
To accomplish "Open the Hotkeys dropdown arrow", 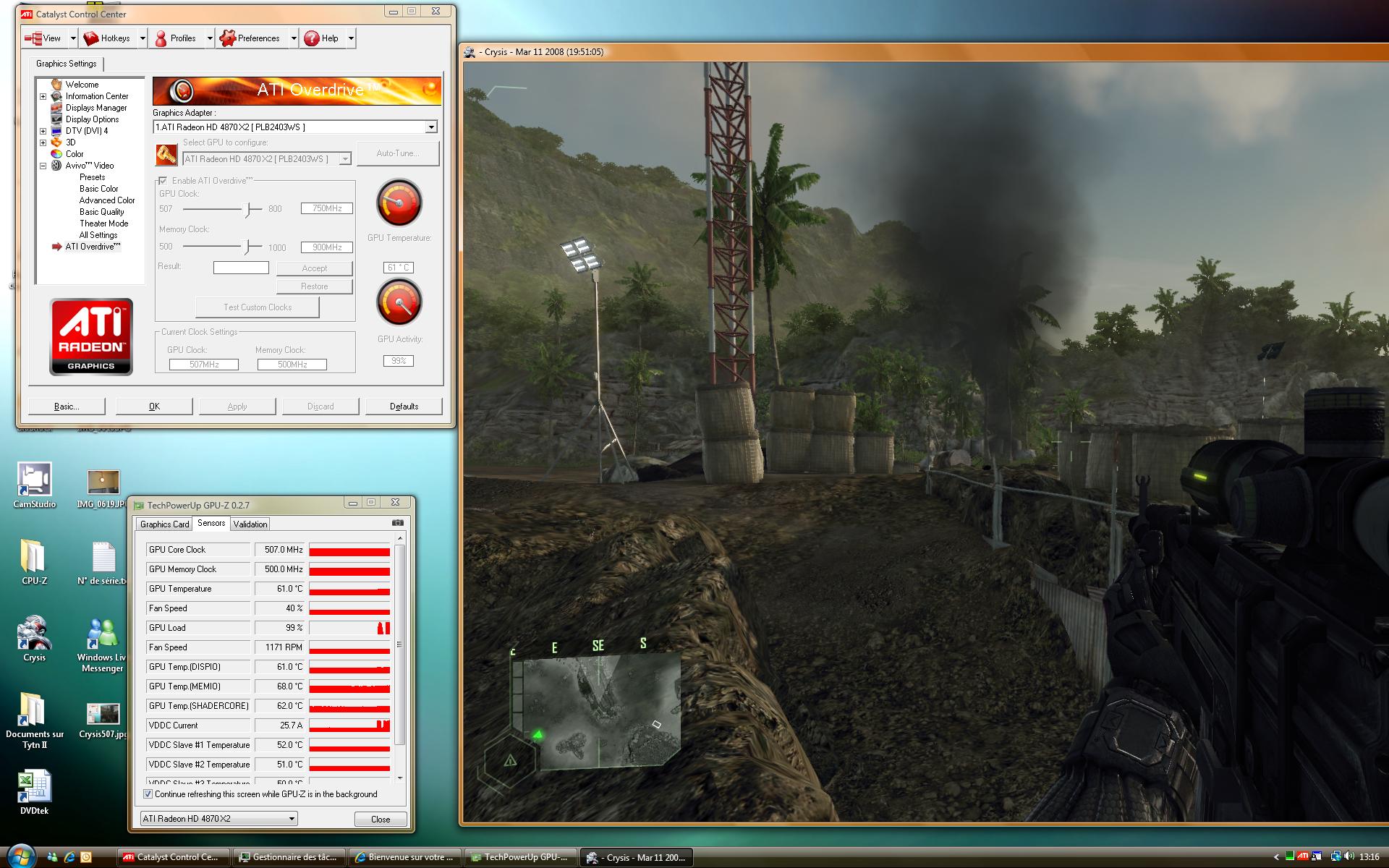I will 143,38.
